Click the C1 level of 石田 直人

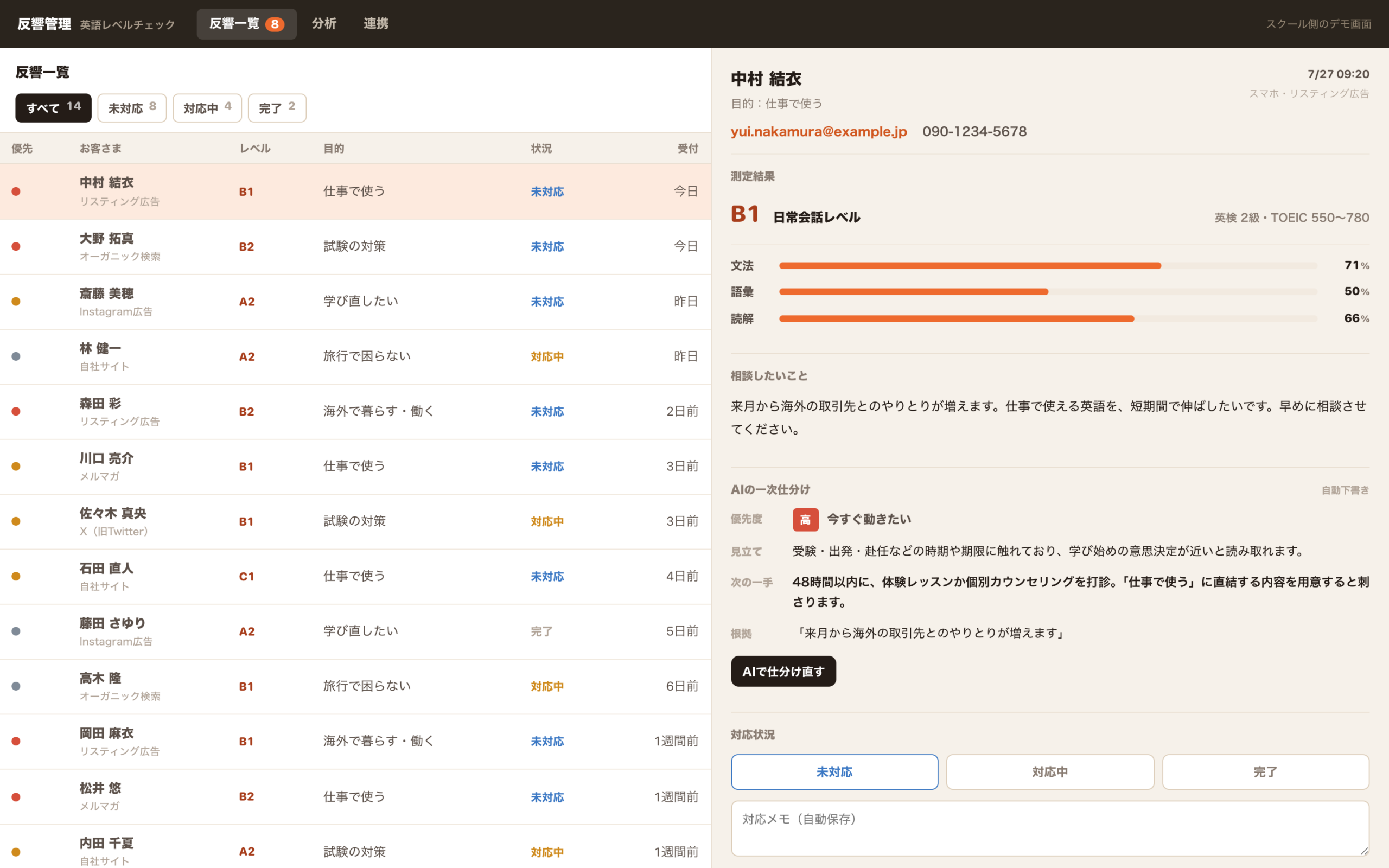coord(247,576)
